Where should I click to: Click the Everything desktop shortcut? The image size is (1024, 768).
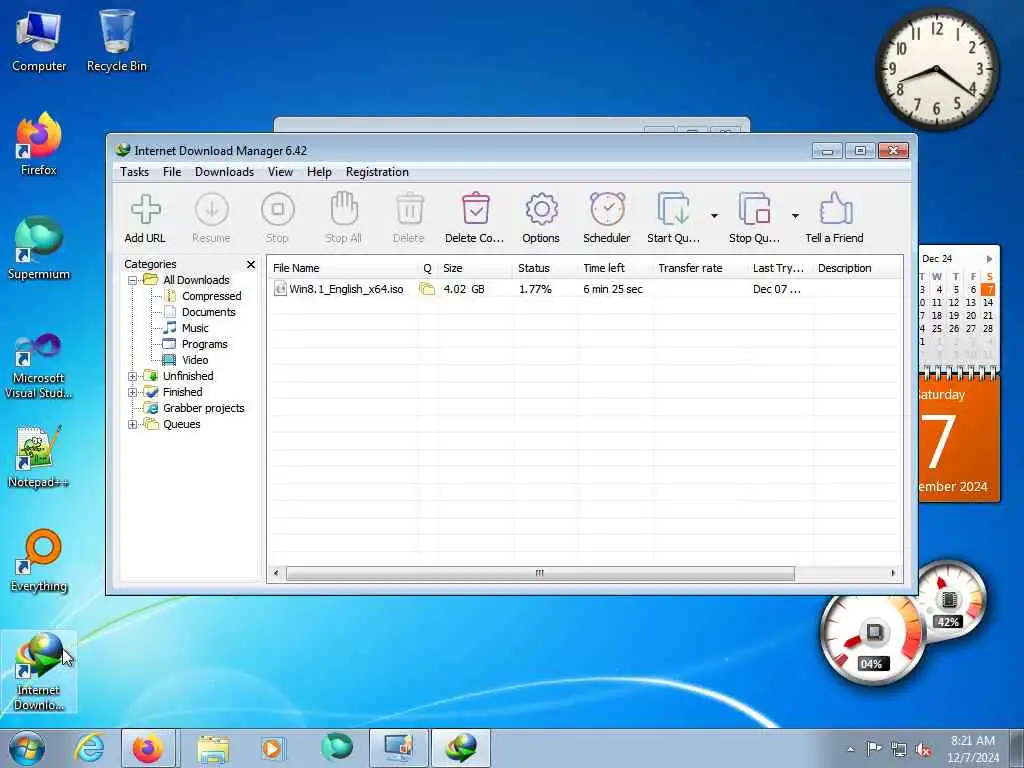pos(39,560)
